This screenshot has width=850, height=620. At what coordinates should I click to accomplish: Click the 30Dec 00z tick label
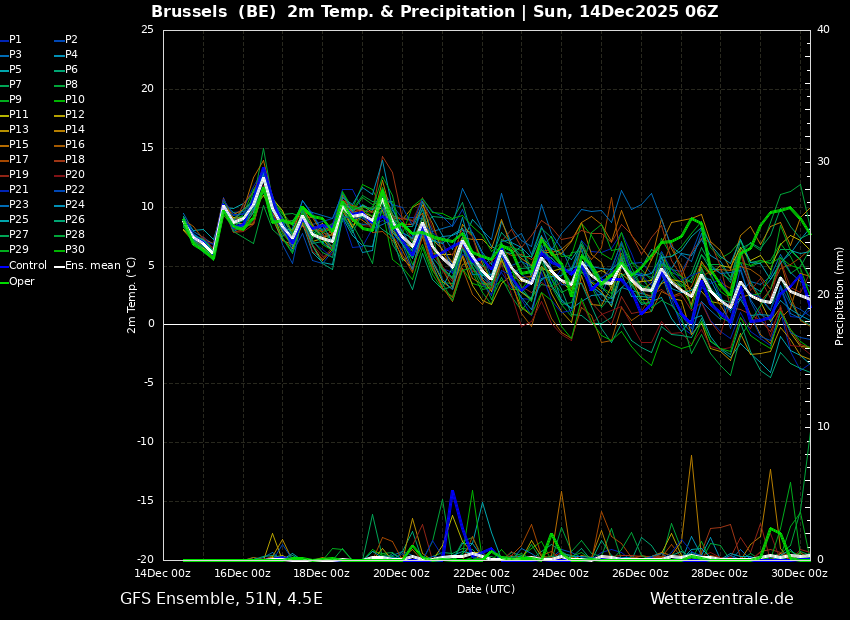coord(799,573)
